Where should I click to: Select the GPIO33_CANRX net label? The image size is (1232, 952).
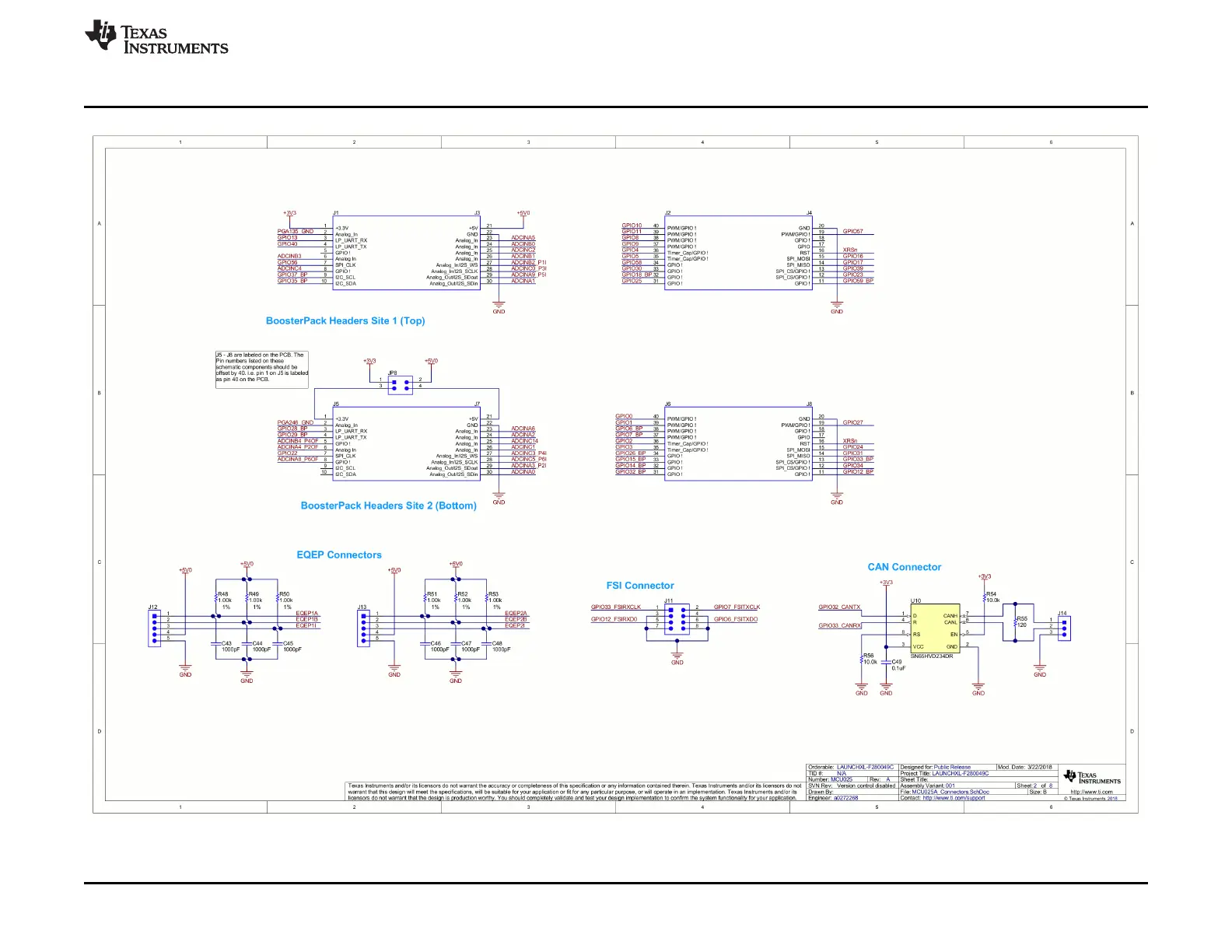coord(840,626)
